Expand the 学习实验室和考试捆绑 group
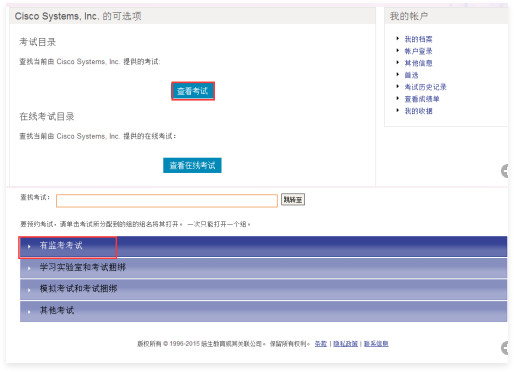 [x=263, y=268]
